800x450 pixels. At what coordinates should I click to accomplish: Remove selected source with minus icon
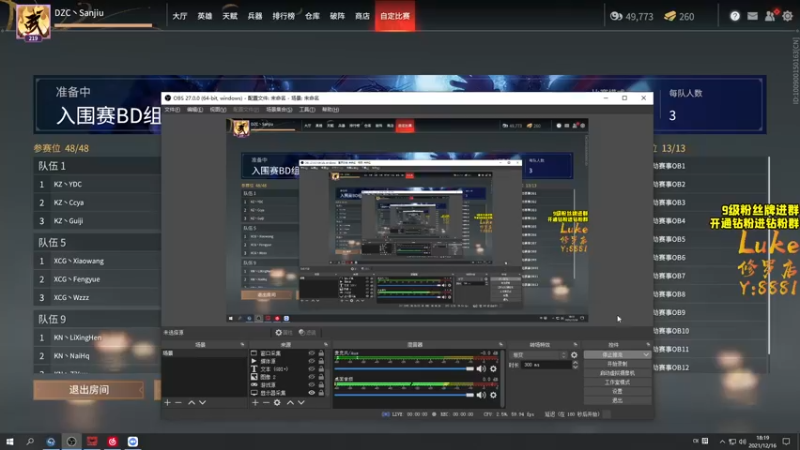[x=266, y=403]
